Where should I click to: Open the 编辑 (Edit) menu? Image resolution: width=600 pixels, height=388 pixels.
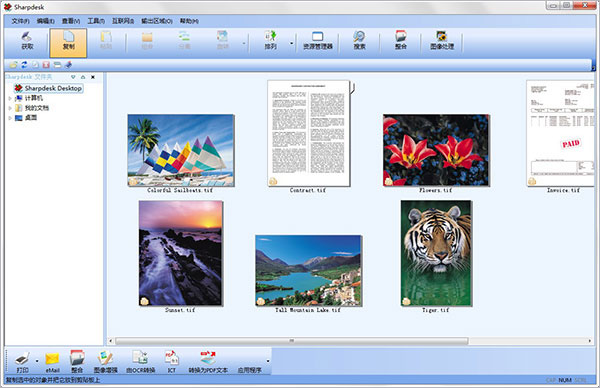click(x=46, y=21)
